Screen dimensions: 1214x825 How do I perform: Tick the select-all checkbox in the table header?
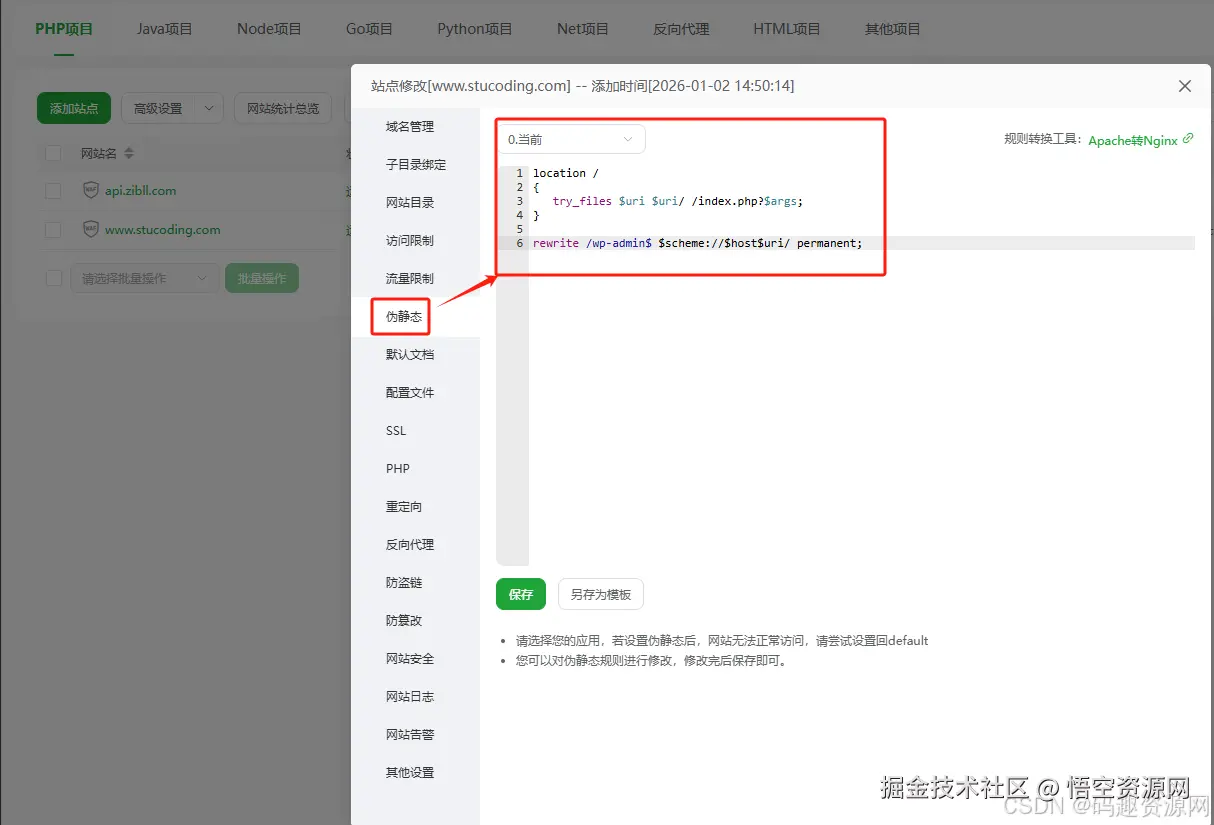click(53, 153)
